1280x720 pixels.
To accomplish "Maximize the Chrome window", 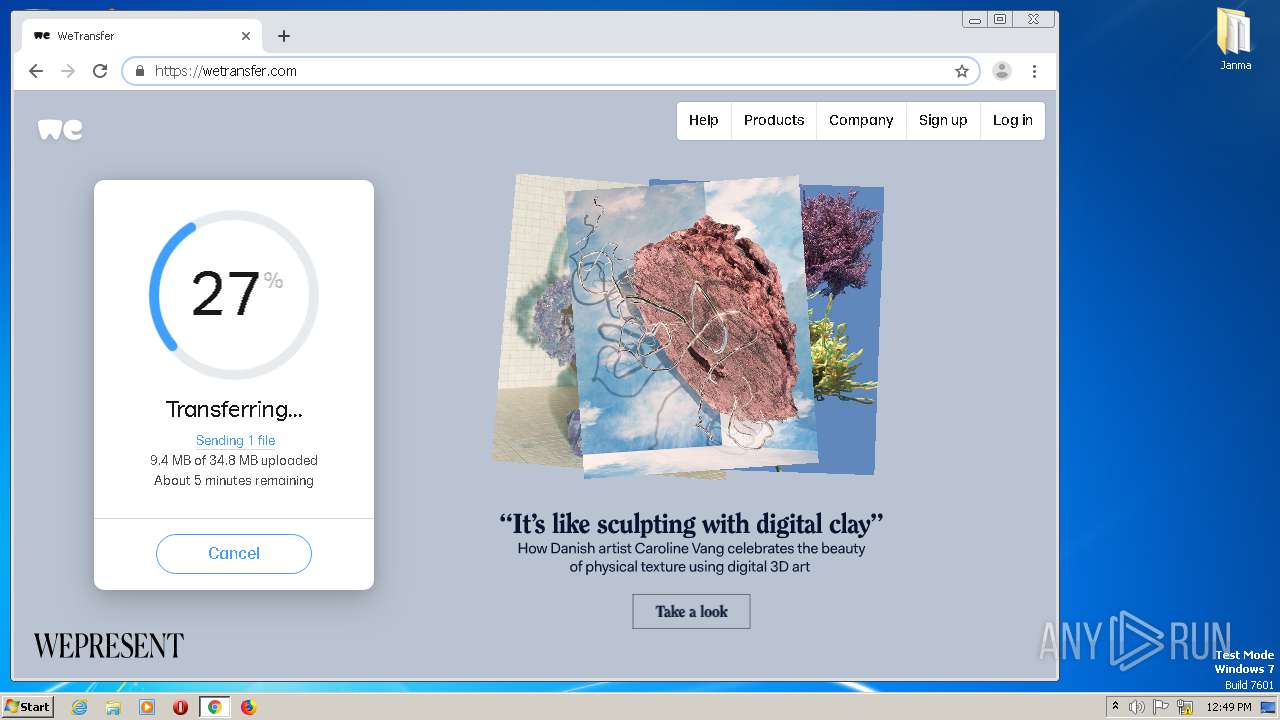I will point(1000,19).
